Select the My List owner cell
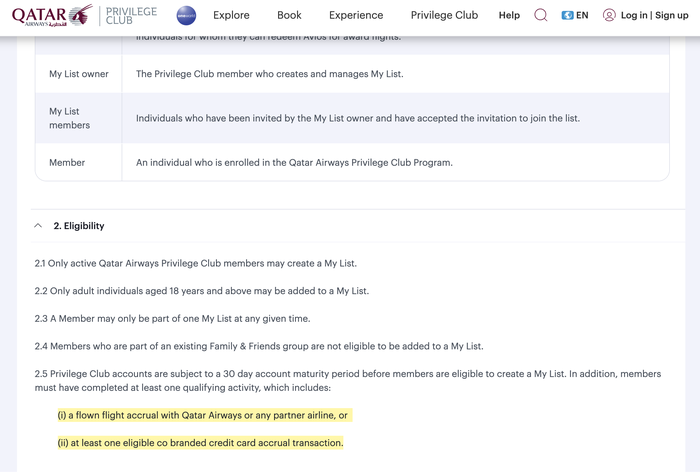The height and width of the screenshot is (472, 700). [x=79, y=74]
